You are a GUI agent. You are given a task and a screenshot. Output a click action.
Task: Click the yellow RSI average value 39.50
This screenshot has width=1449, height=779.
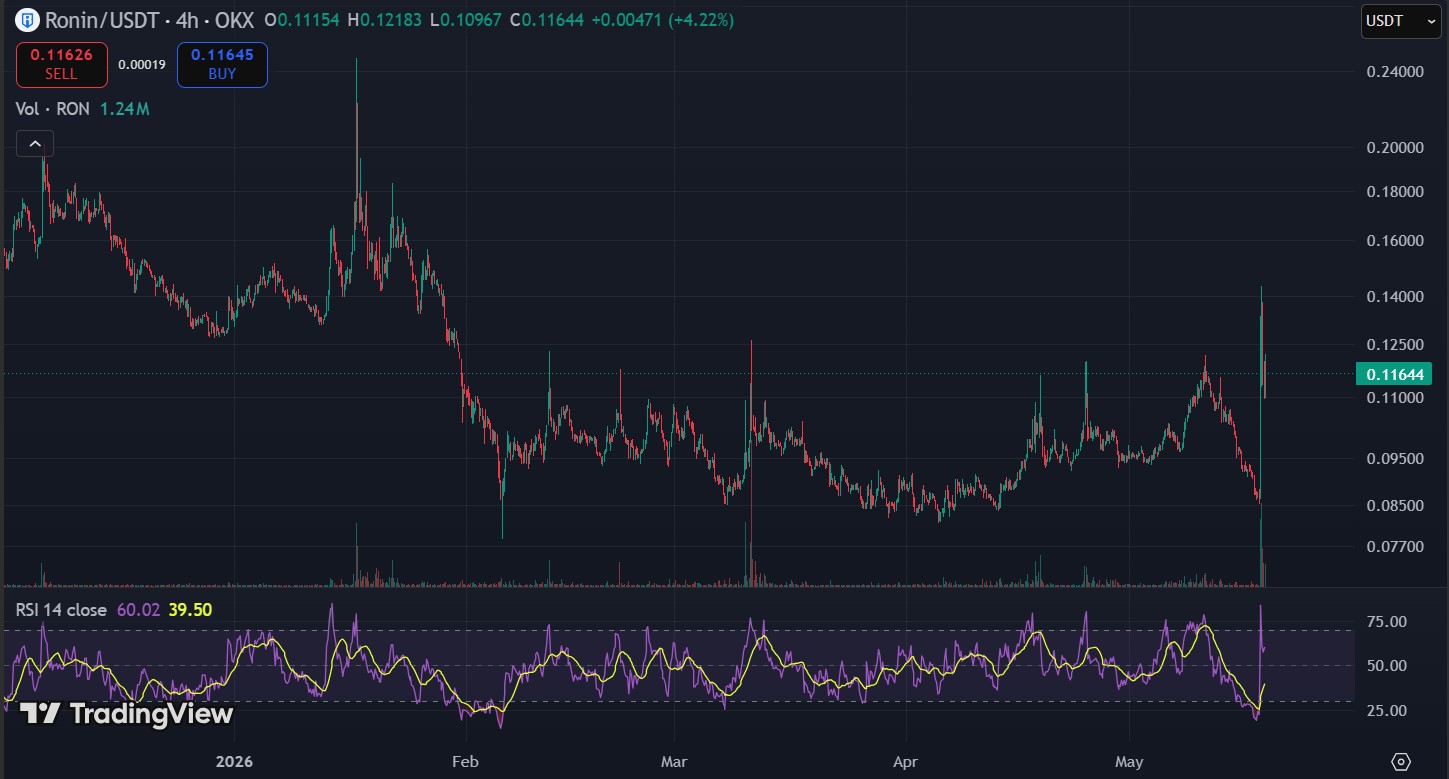190,609
